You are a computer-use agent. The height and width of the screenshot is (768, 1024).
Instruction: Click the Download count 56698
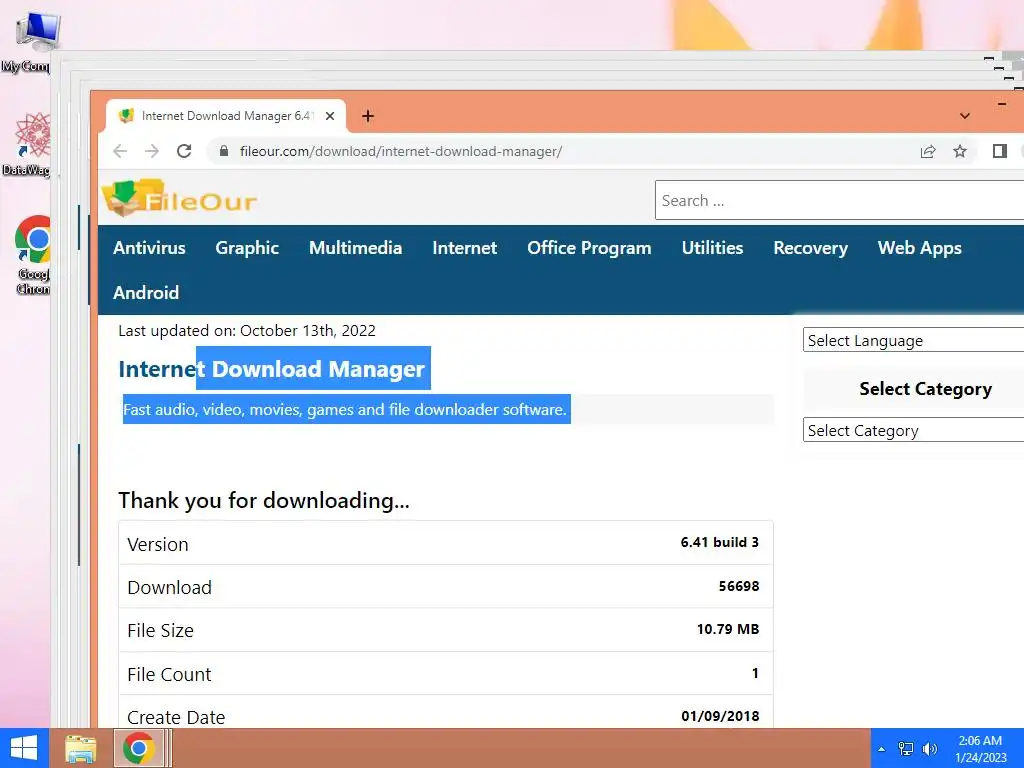coord(739,586)
